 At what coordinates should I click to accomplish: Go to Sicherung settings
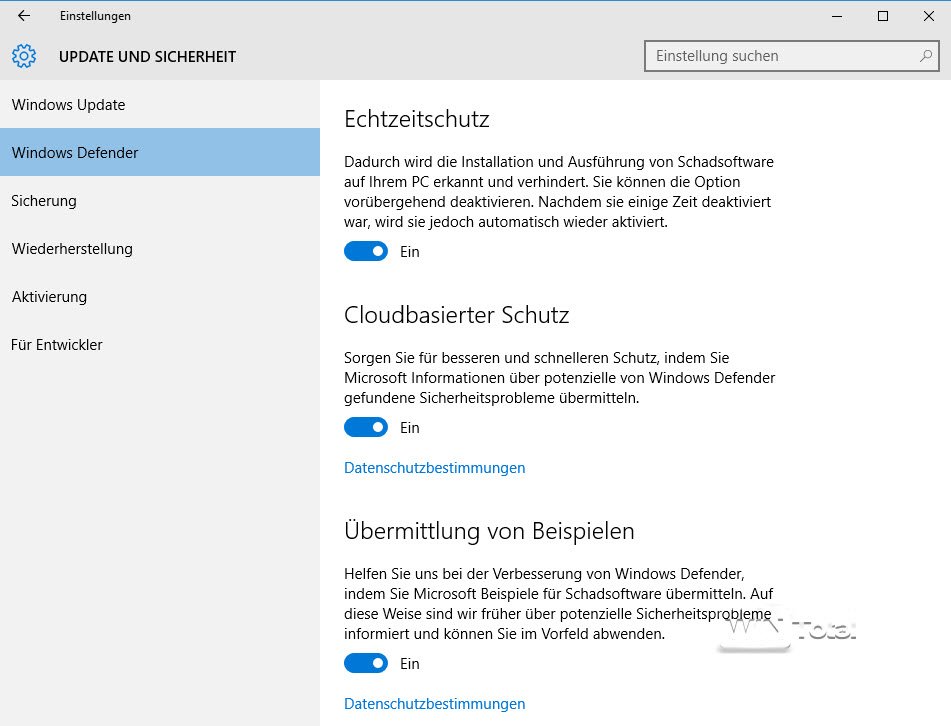coord(44,201)
